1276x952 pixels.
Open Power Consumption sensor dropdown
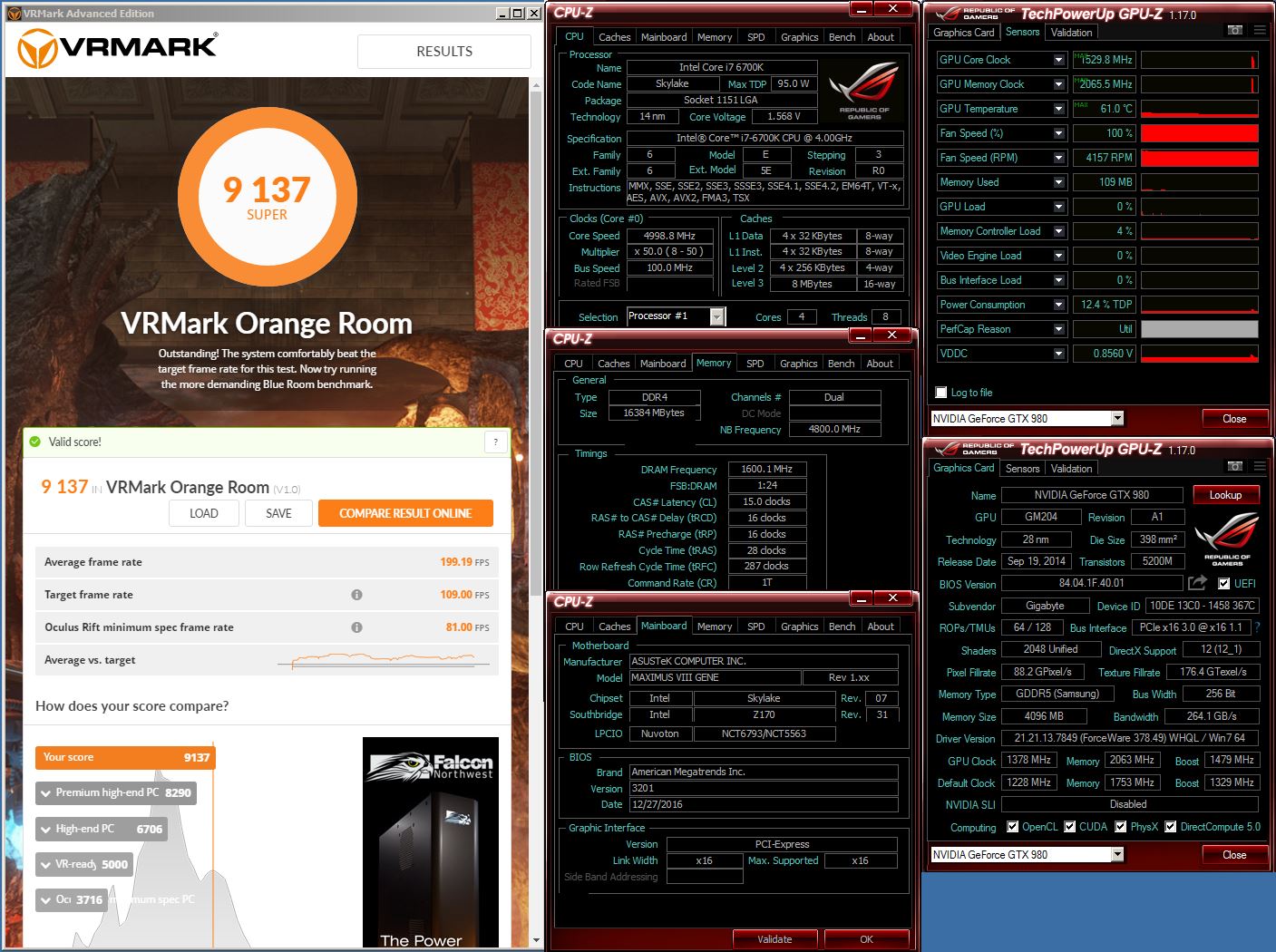point(1058,305)
